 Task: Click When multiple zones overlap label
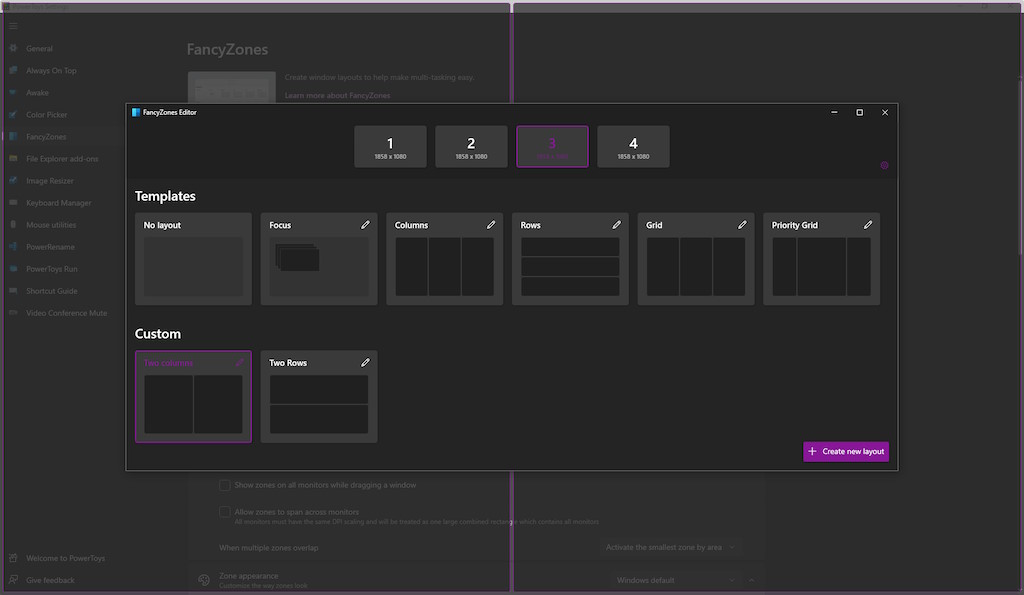coord(268,548)
